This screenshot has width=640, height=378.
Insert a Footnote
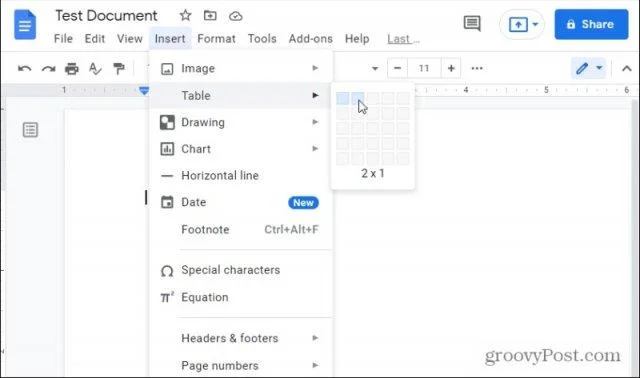[241, 229]
